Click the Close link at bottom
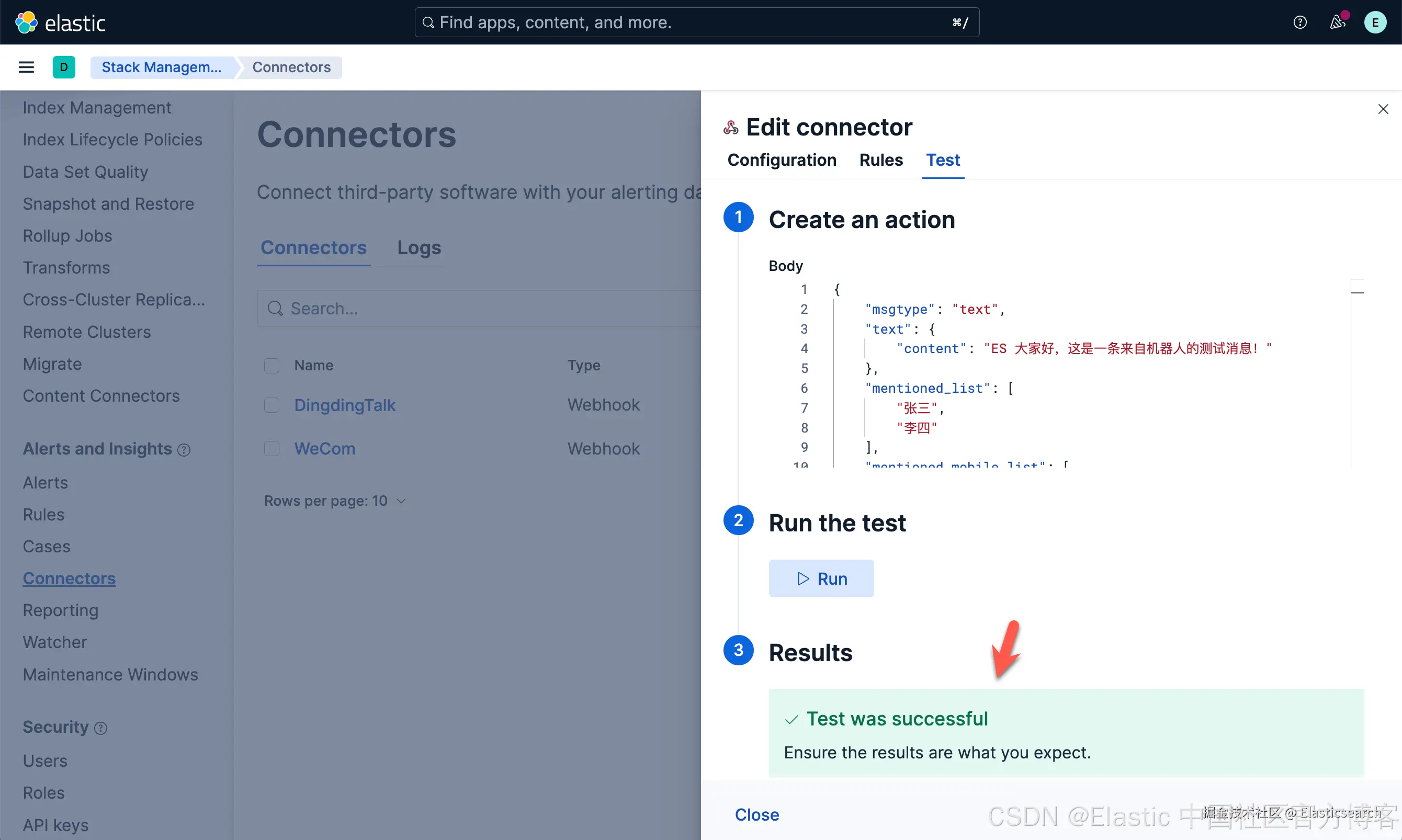This screenshot has height=840, width=1402. point(757,814)
